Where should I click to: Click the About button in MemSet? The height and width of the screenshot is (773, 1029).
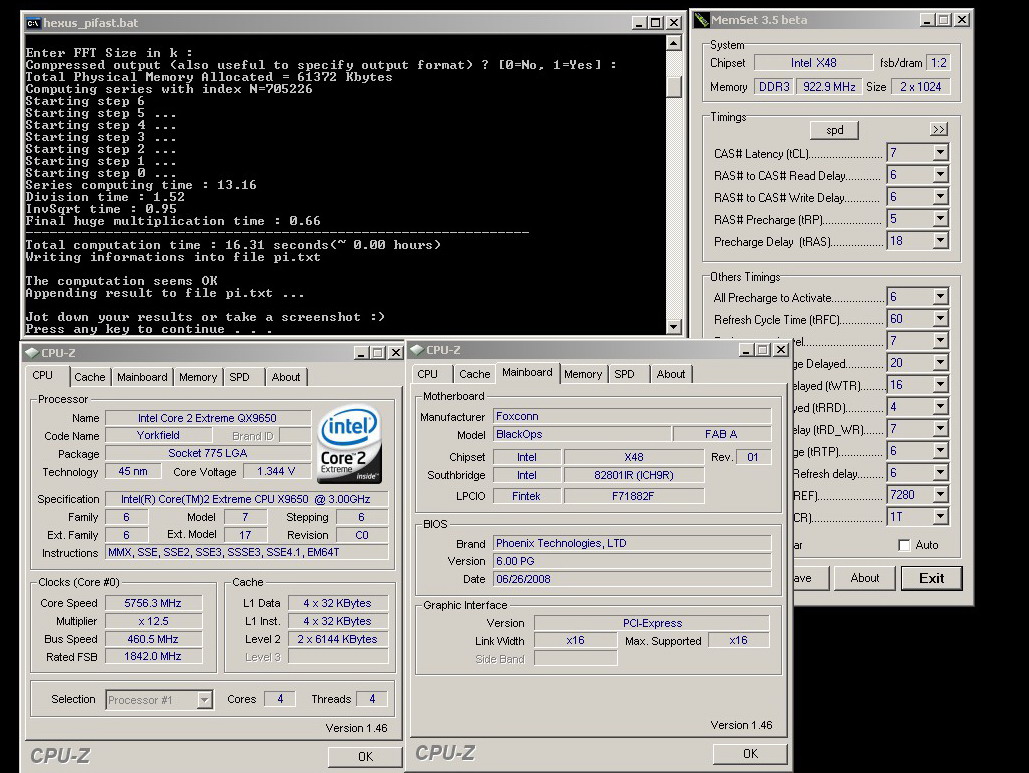(x=865, y=578)
